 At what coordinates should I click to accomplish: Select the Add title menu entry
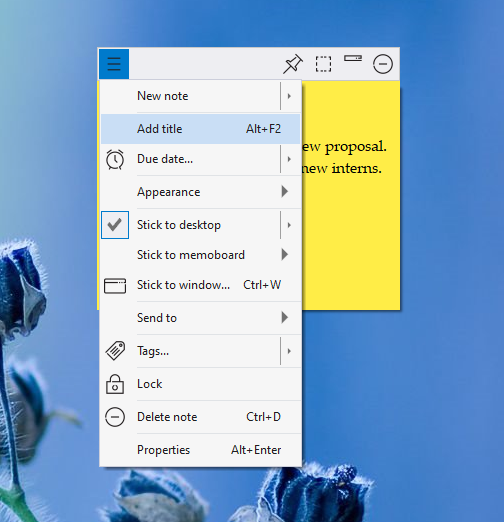click(201, 129)
